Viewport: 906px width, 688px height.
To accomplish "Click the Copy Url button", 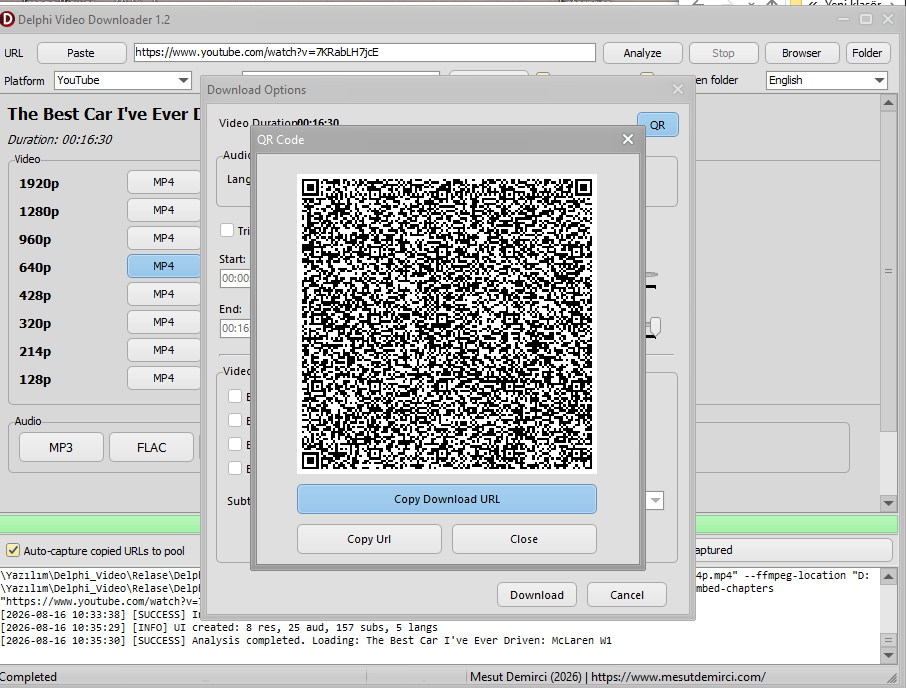I will tap(369, 539).
